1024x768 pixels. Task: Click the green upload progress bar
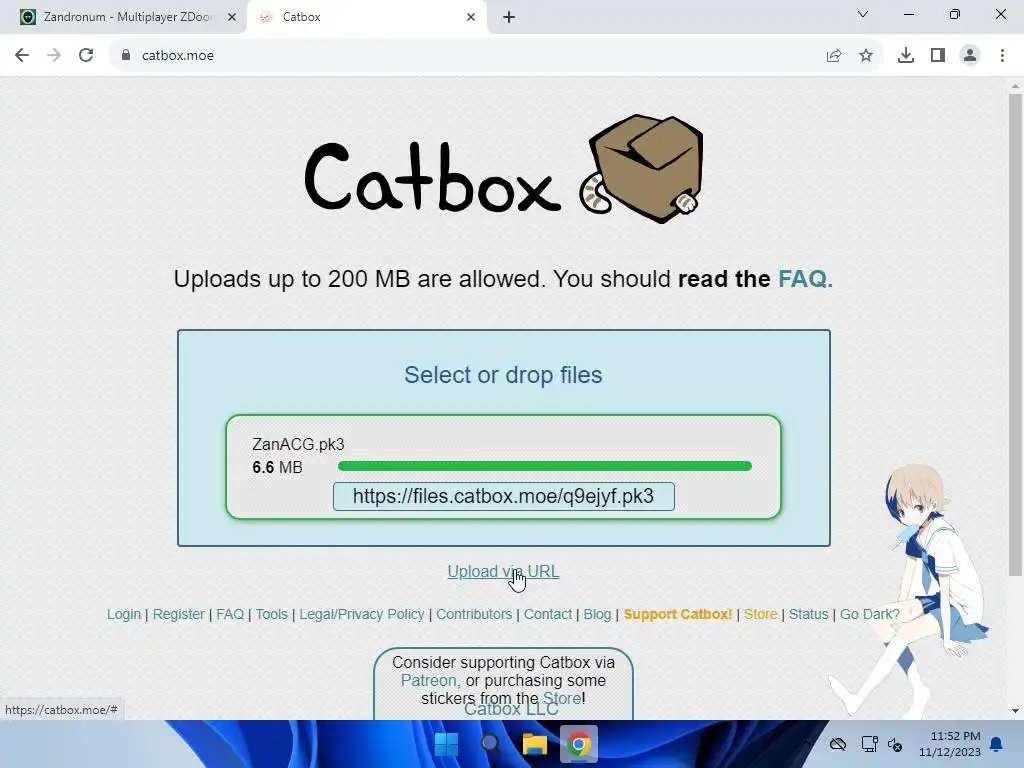(x=545, y=466)
